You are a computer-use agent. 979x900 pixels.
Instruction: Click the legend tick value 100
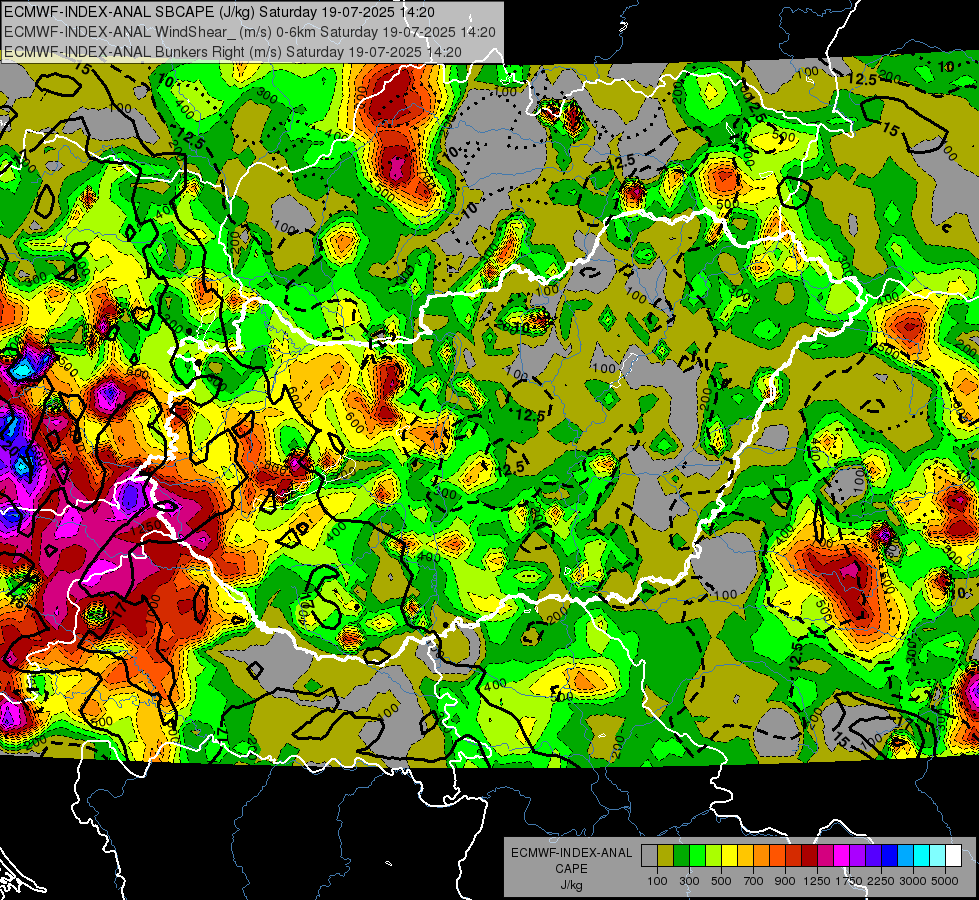657,881
